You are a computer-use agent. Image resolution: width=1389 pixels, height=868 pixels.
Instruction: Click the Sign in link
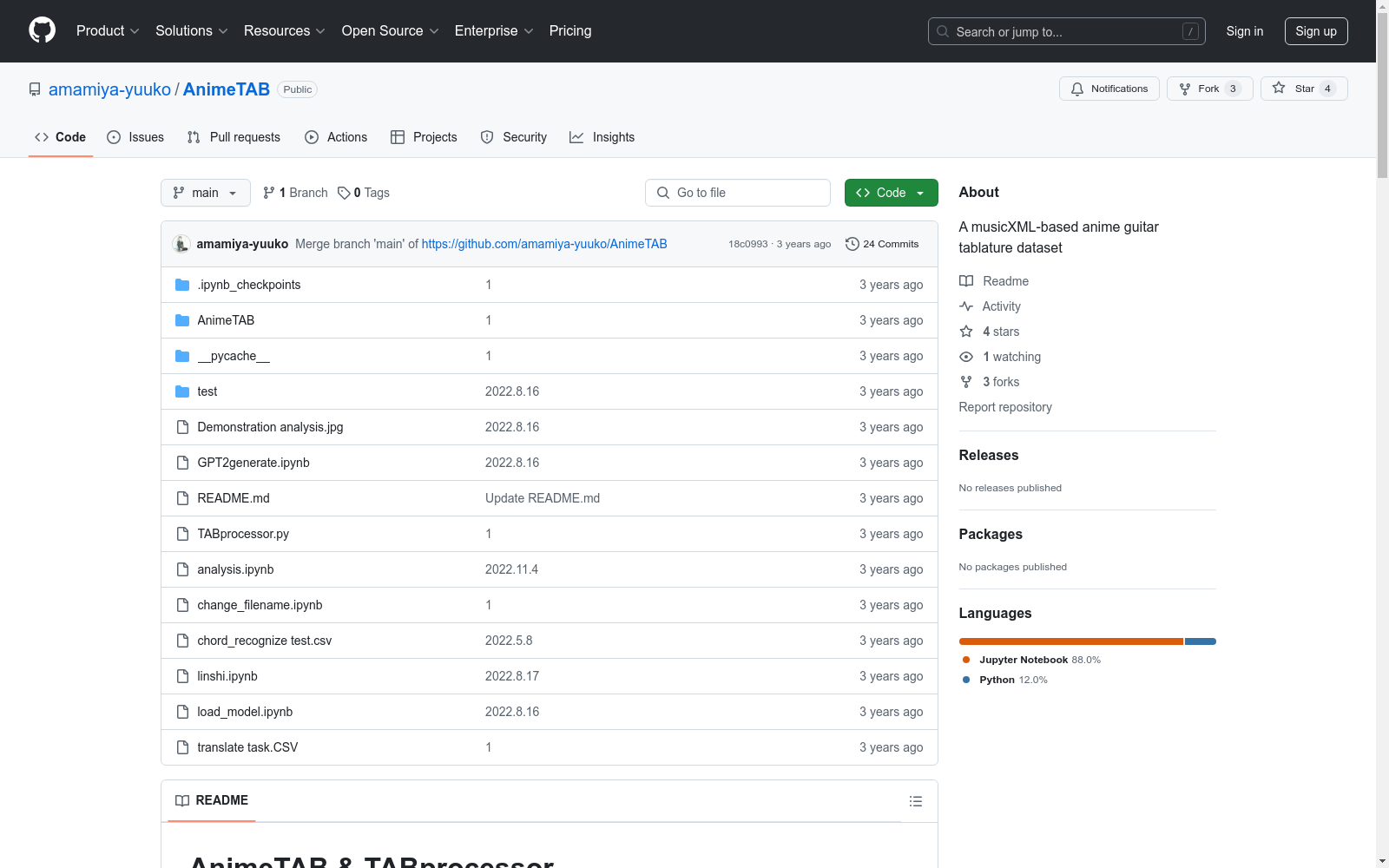tap(1245, 31)
